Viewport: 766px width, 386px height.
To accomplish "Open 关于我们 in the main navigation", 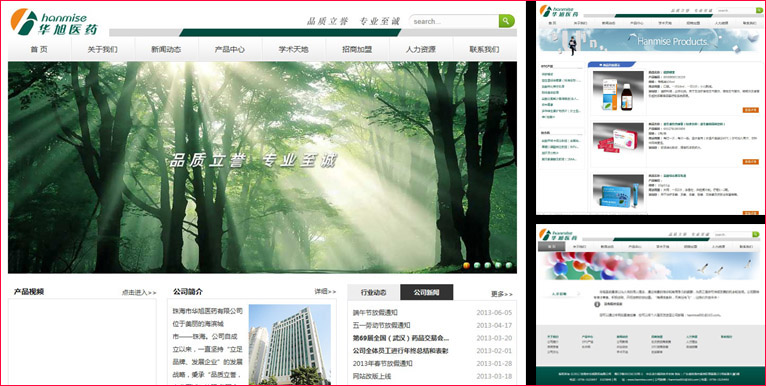I will click(x=103, y=49).
